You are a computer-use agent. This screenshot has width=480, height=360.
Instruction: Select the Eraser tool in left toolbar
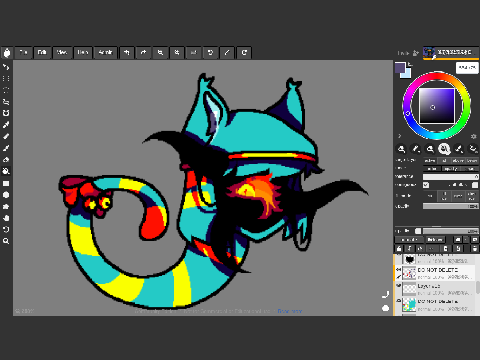6,160
